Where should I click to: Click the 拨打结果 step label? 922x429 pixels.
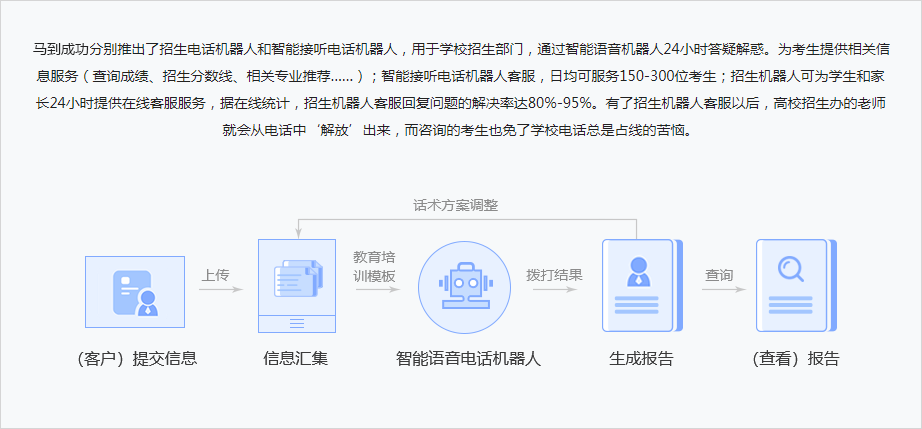point(555,274)
